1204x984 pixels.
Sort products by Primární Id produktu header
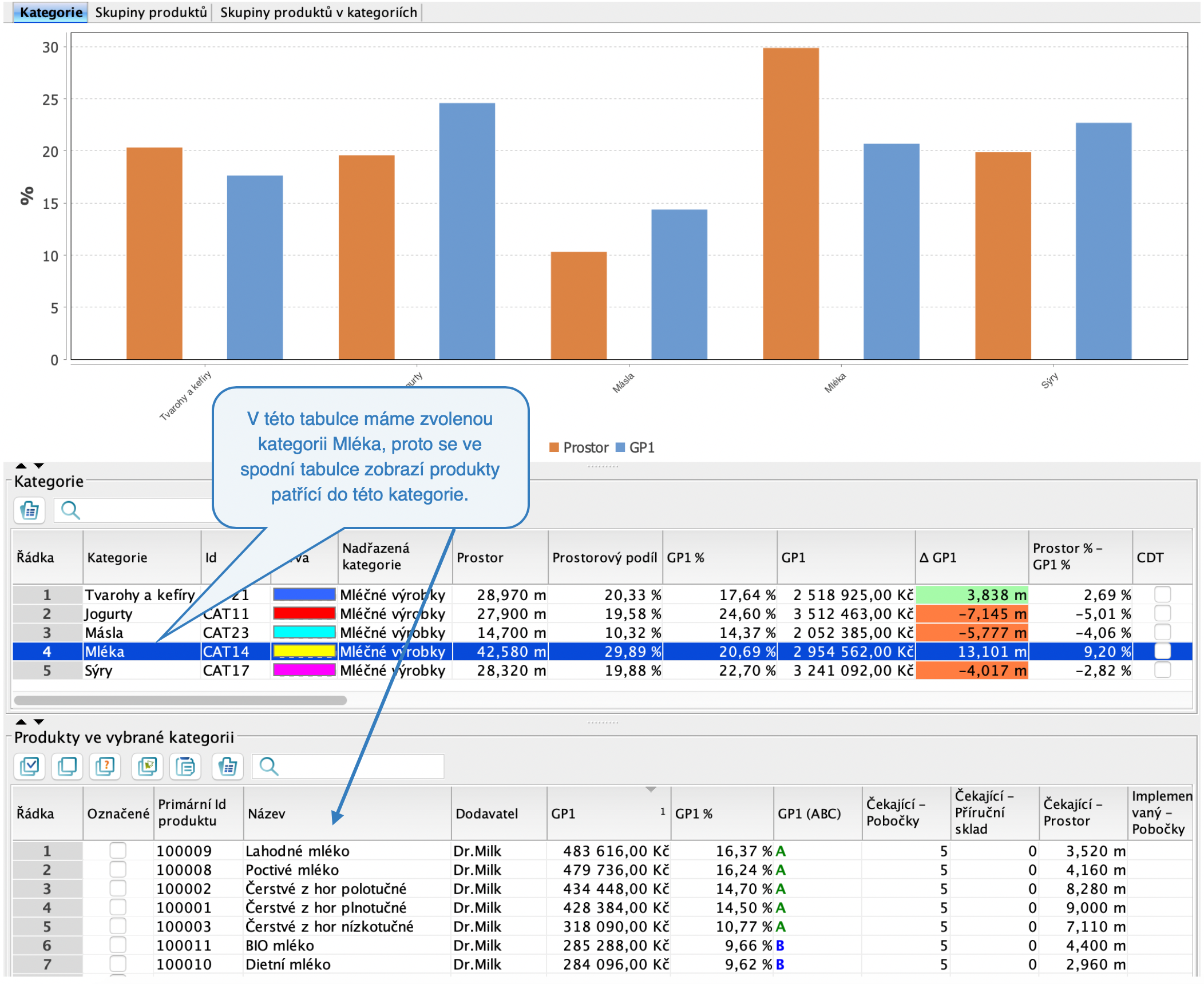(199, 814)
